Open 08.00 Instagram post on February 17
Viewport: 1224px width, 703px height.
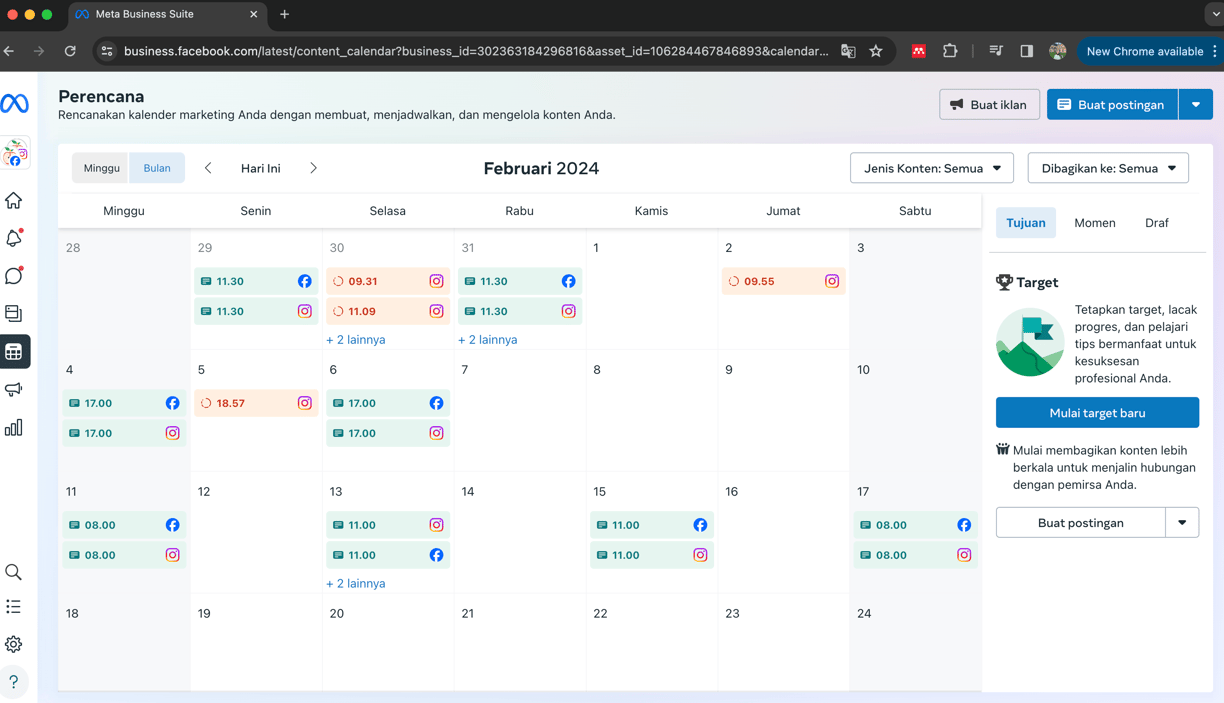(x=915, y=555)
